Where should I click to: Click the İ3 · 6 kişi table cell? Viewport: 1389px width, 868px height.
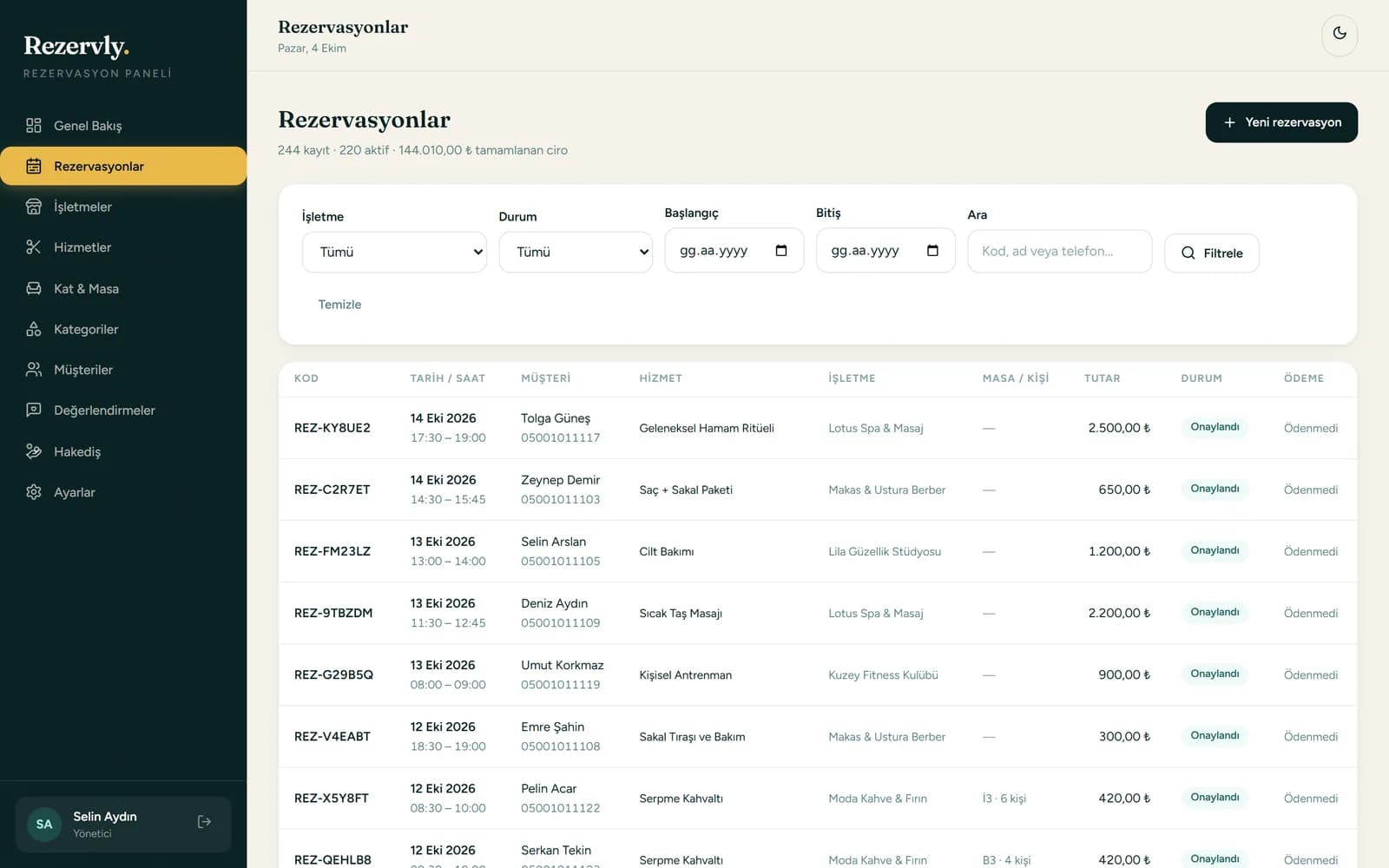coord(1004,799)
